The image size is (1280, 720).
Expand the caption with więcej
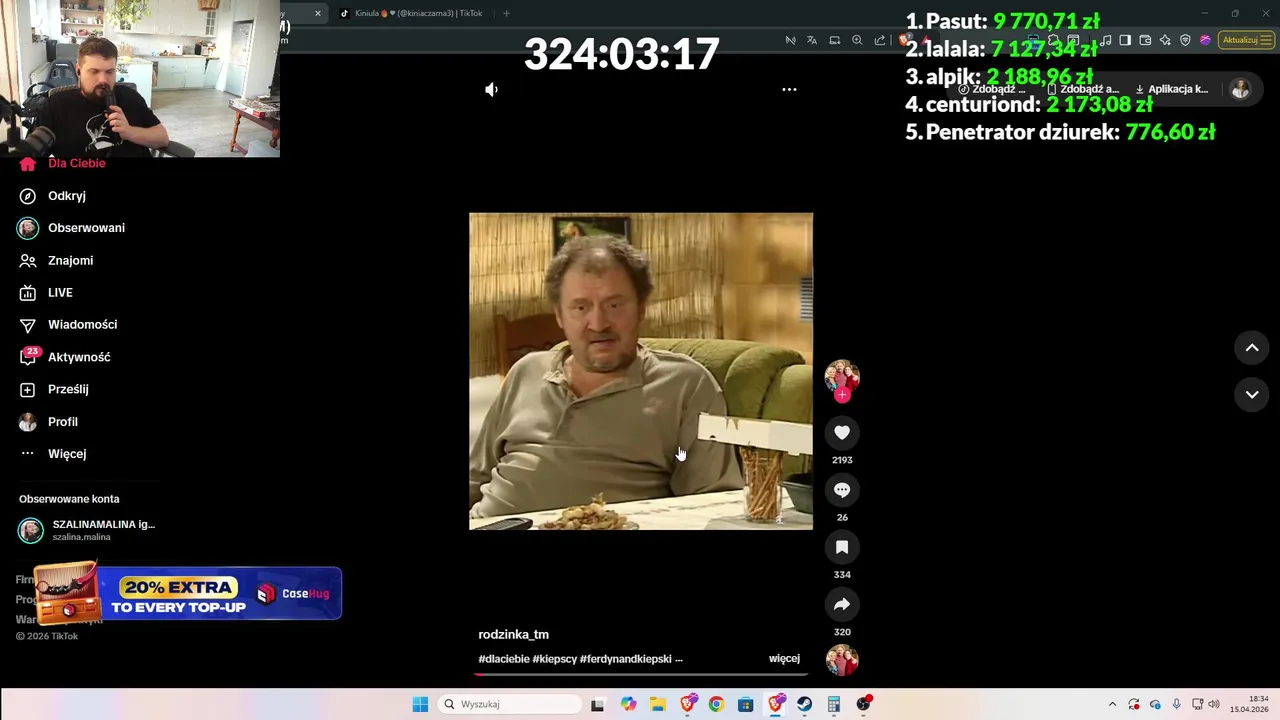click(x=784, y=659)
